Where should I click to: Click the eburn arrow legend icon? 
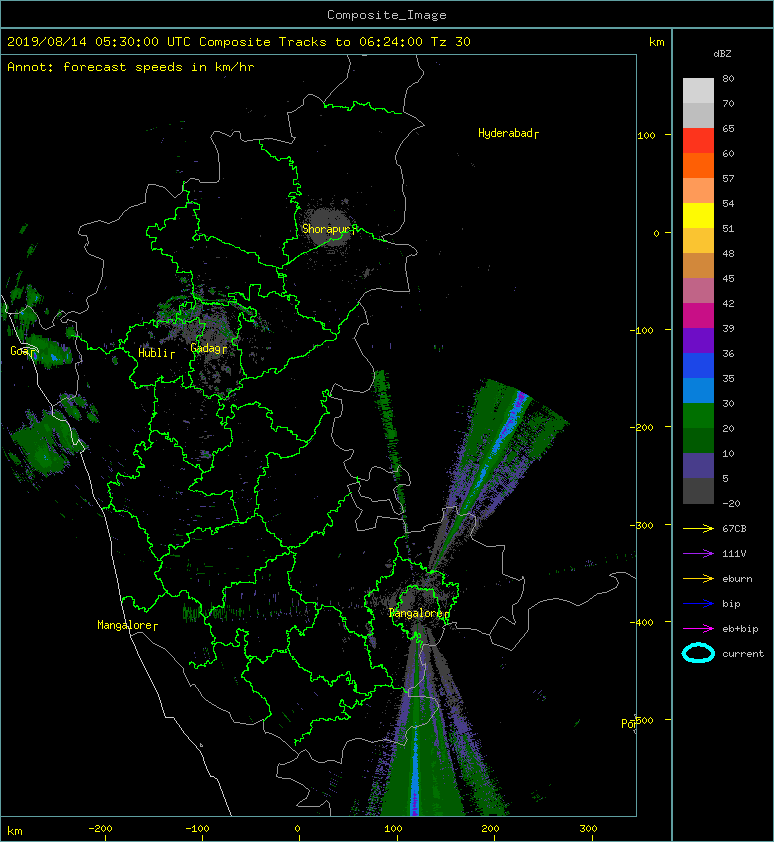coord(698,578)
